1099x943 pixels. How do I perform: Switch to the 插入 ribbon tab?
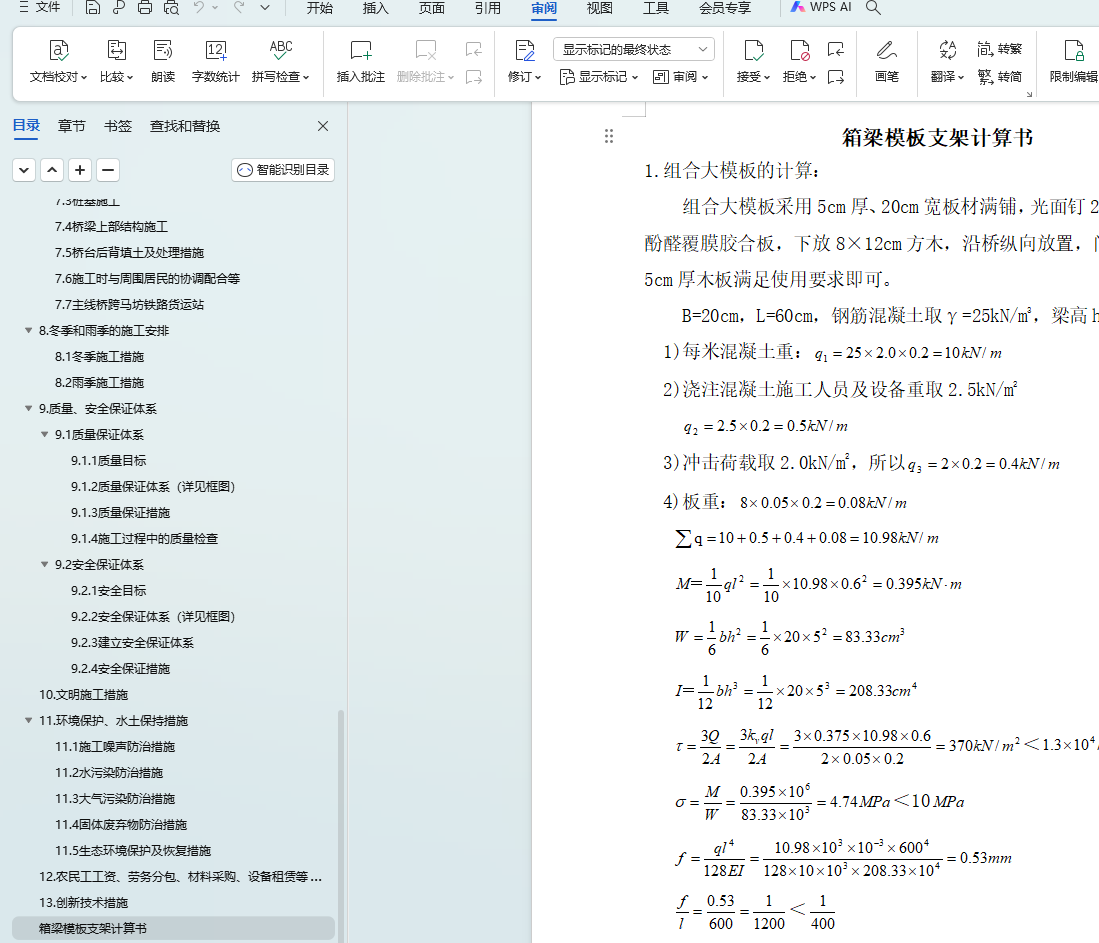click(376, 8)
